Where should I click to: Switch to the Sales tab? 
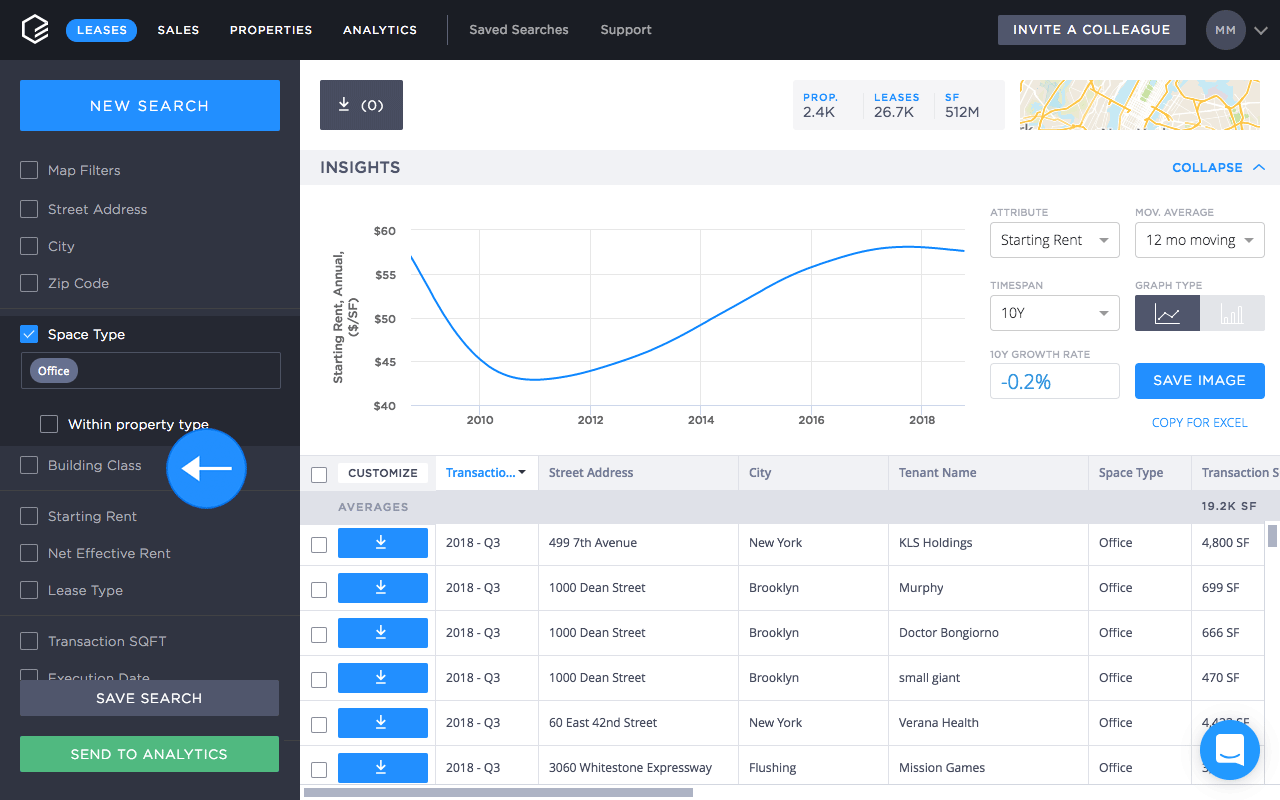pos(178,30)
